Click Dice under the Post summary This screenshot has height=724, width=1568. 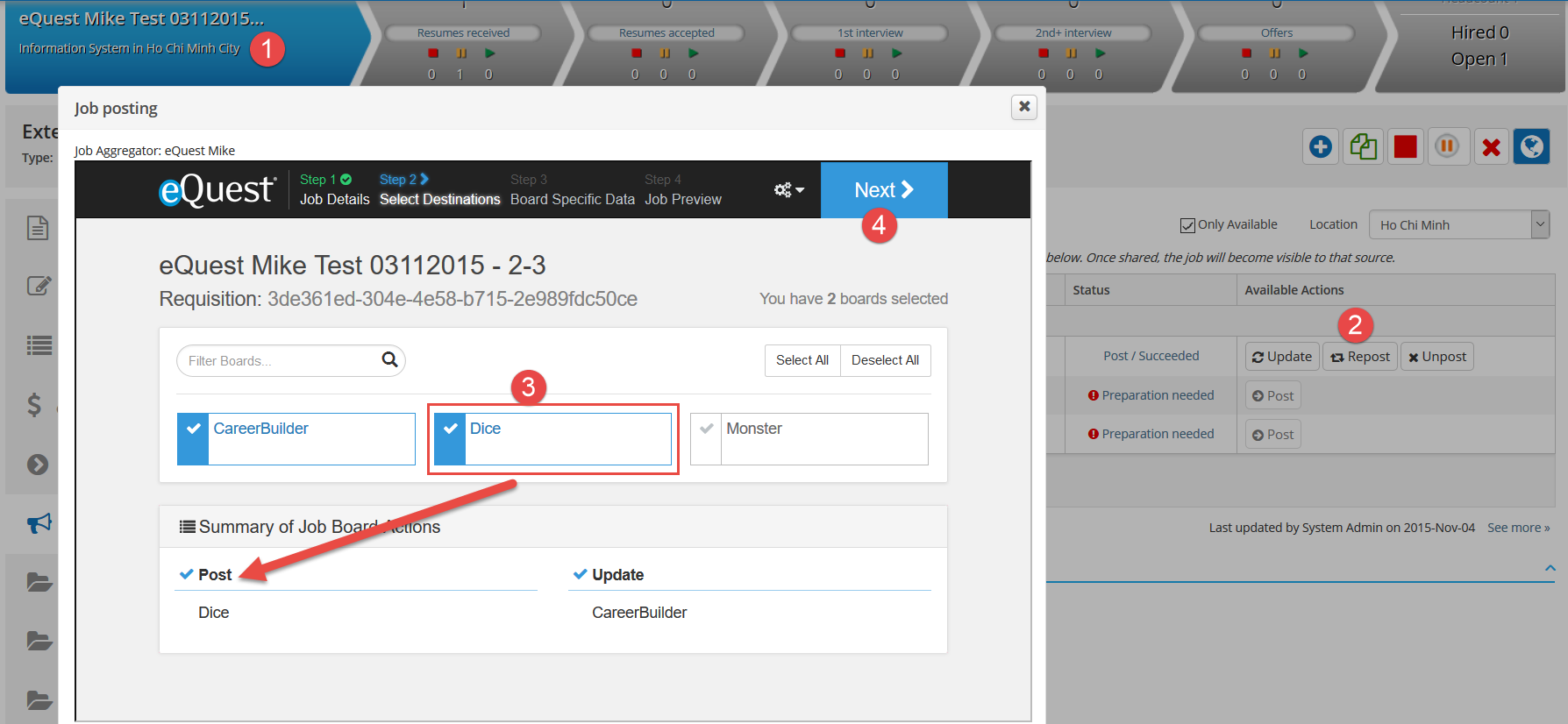213,613
